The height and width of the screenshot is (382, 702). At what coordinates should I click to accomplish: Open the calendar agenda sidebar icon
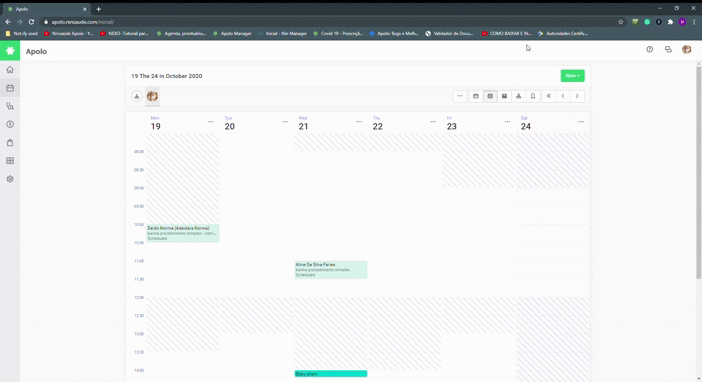click(10, 88)
